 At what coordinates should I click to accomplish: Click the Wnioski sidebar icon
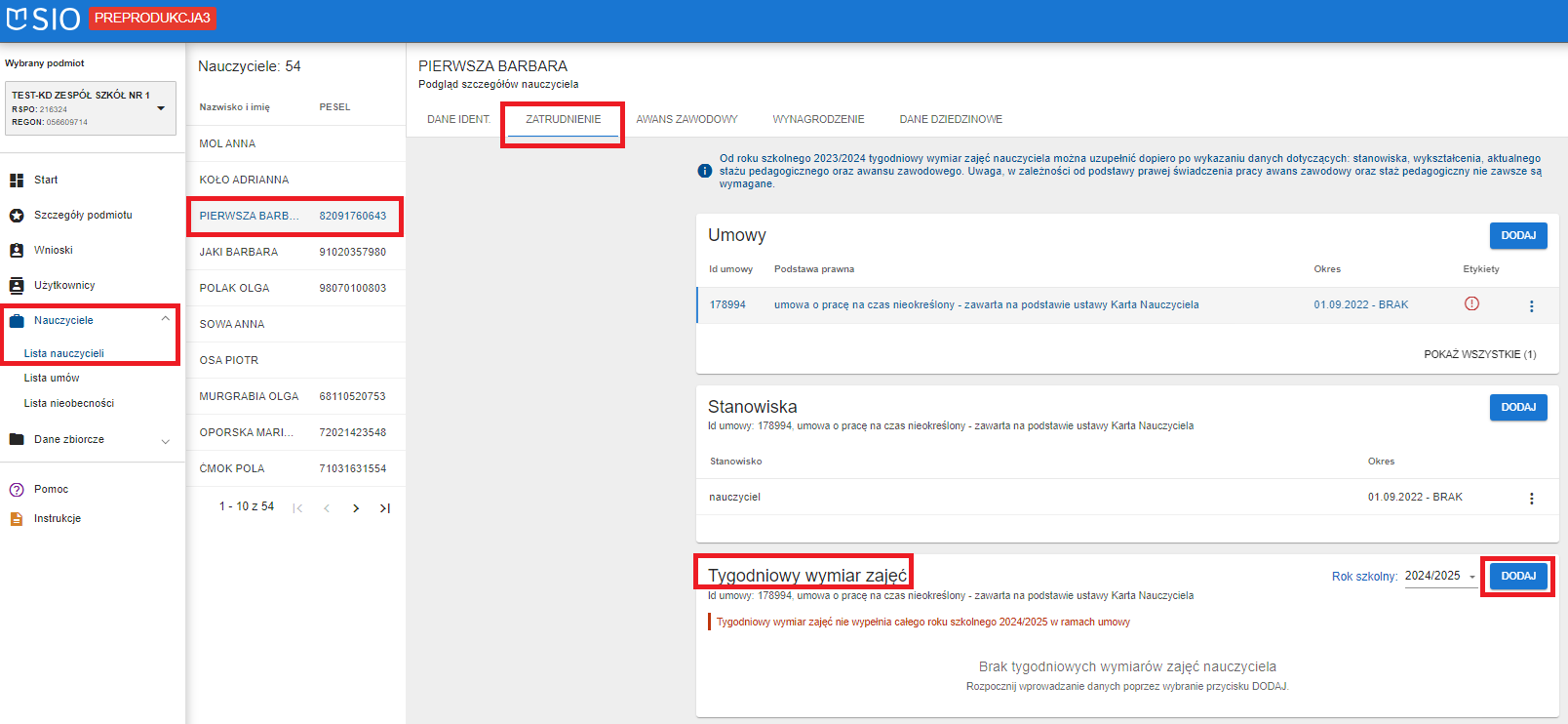coord(17,251)
